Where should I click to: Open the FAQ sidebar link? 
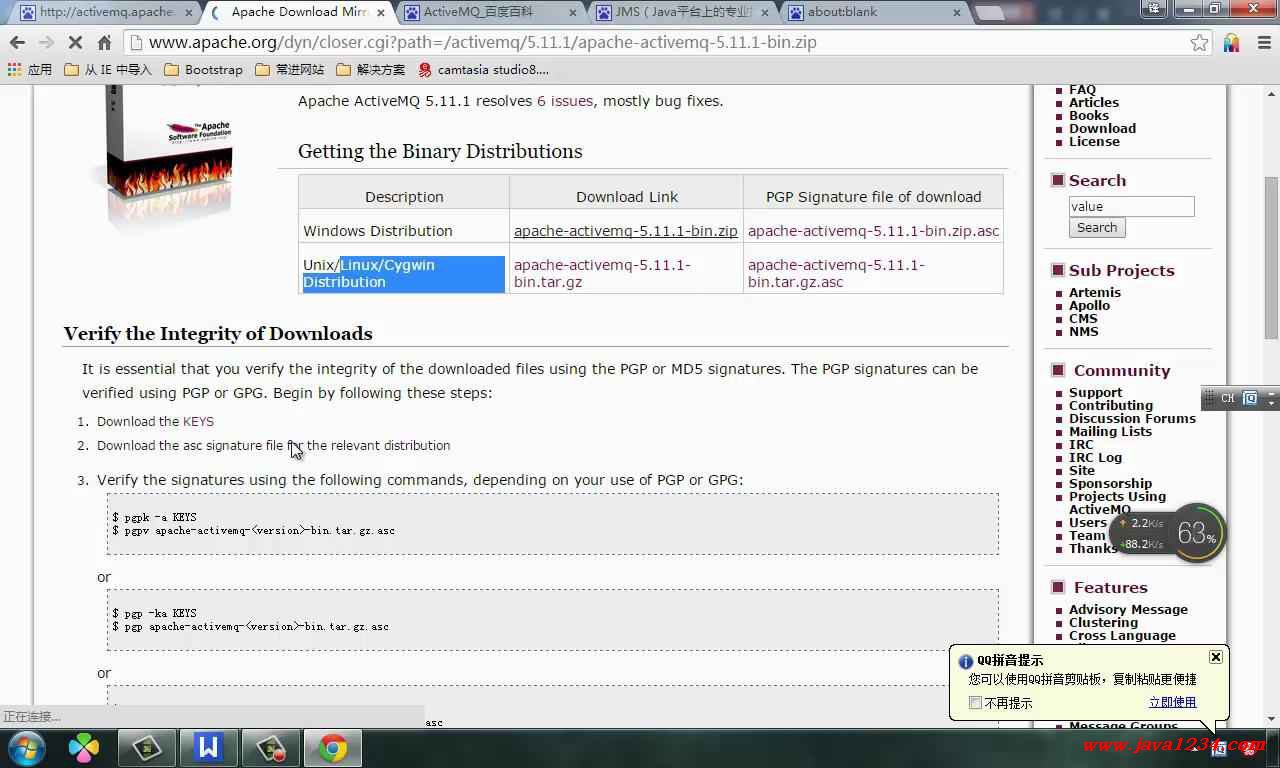tap(1082, 90)
